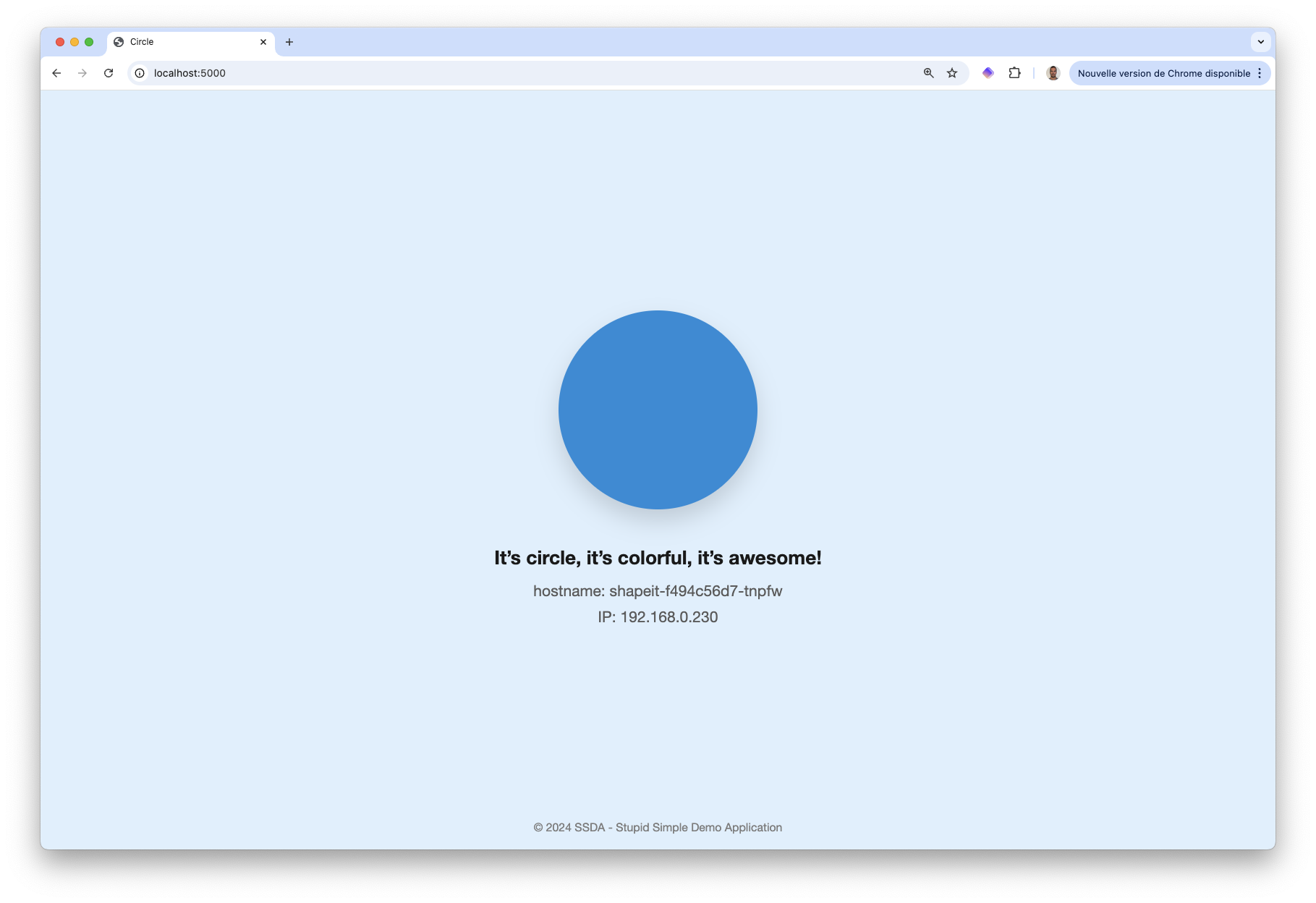This screenshot has width=1316, height=903.
Task: Click the hostname shapeit text
Action: pyautogui.click(x=658, y=591)
